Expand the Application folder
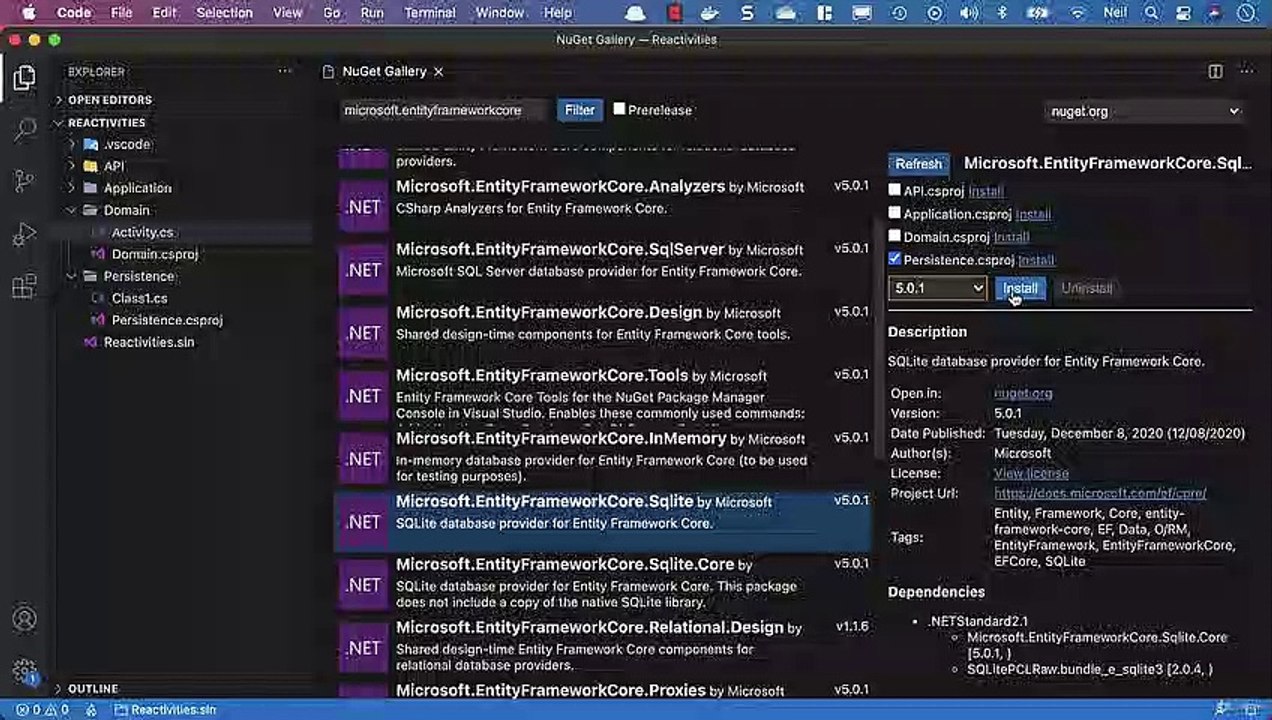Viewport: 1272px width, 720px height. [x=137, y=188]
